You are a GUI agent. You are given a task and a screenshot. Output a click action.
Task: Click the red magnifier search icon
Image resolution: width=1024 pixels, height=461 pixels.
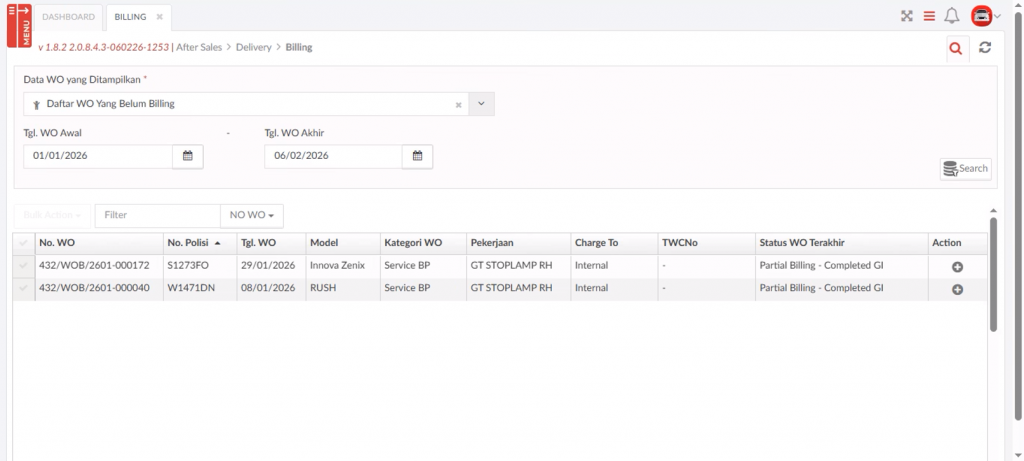(955, 48)
